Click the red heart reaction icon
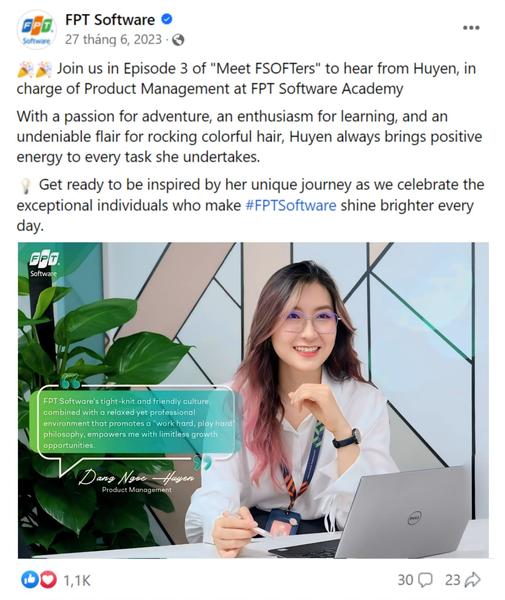505x600 pixels. [48, 580]
